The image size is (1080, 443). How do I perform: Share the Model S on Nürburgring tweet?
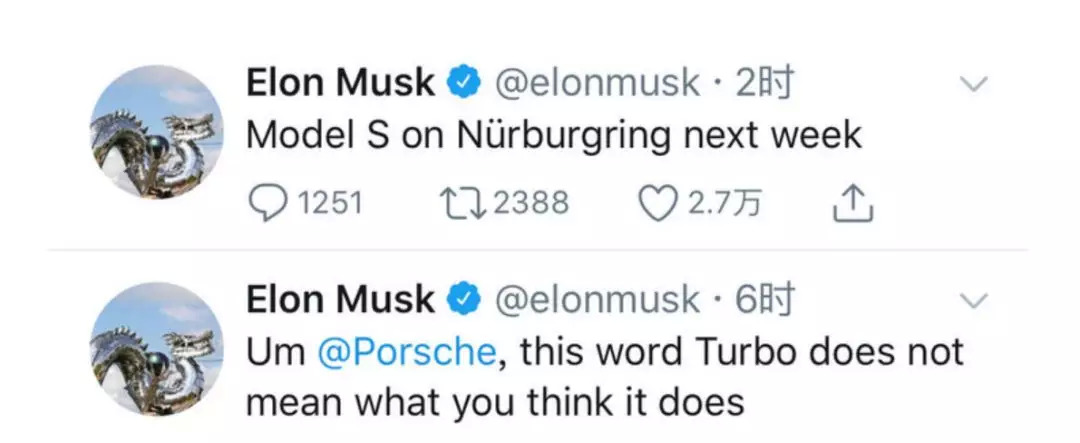click(x=853, y=204)
